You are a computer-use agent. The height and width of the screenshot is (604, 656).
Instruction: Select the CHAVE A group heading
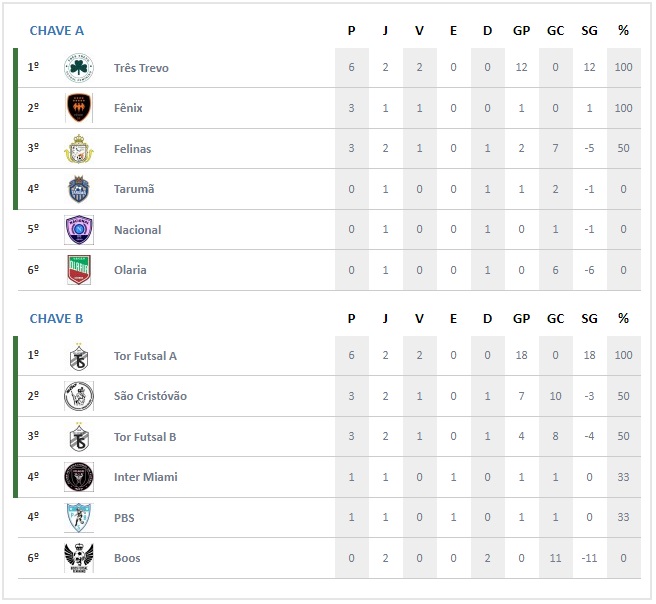[56, 31]
